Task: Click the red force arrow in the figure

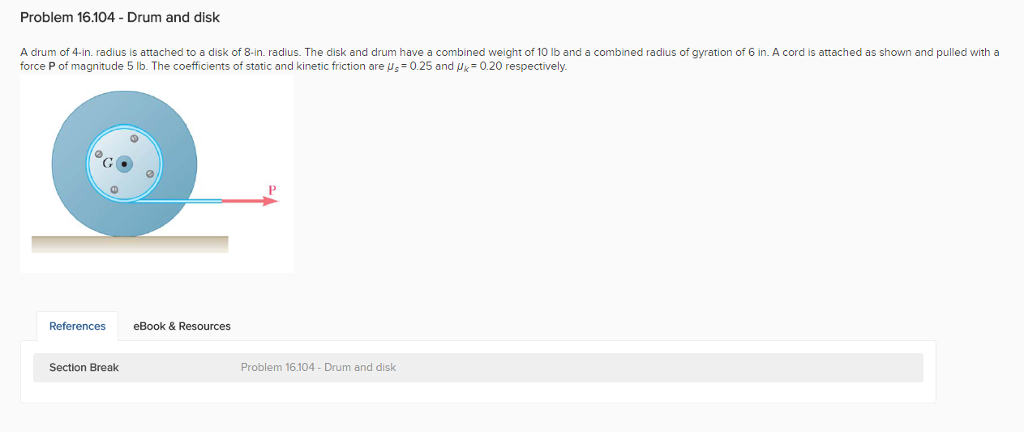Action: click(x=250, y=201)
